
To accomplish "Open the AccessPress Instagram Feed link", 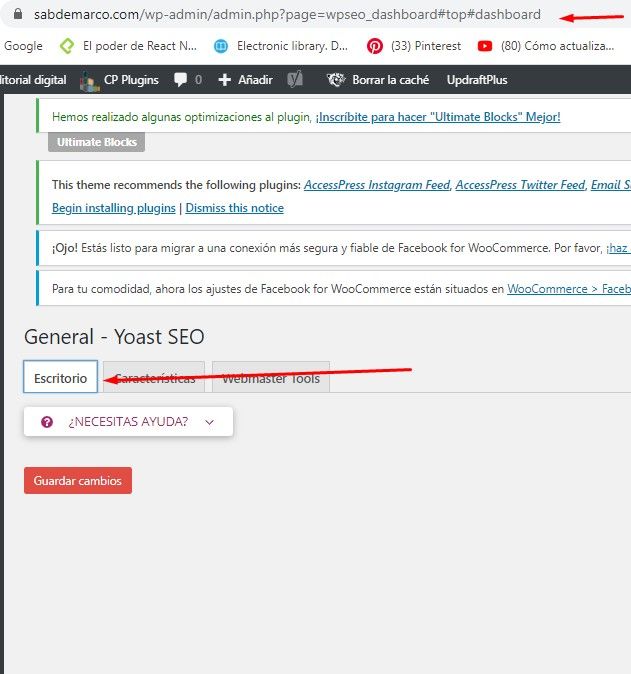I will [377, 185].
